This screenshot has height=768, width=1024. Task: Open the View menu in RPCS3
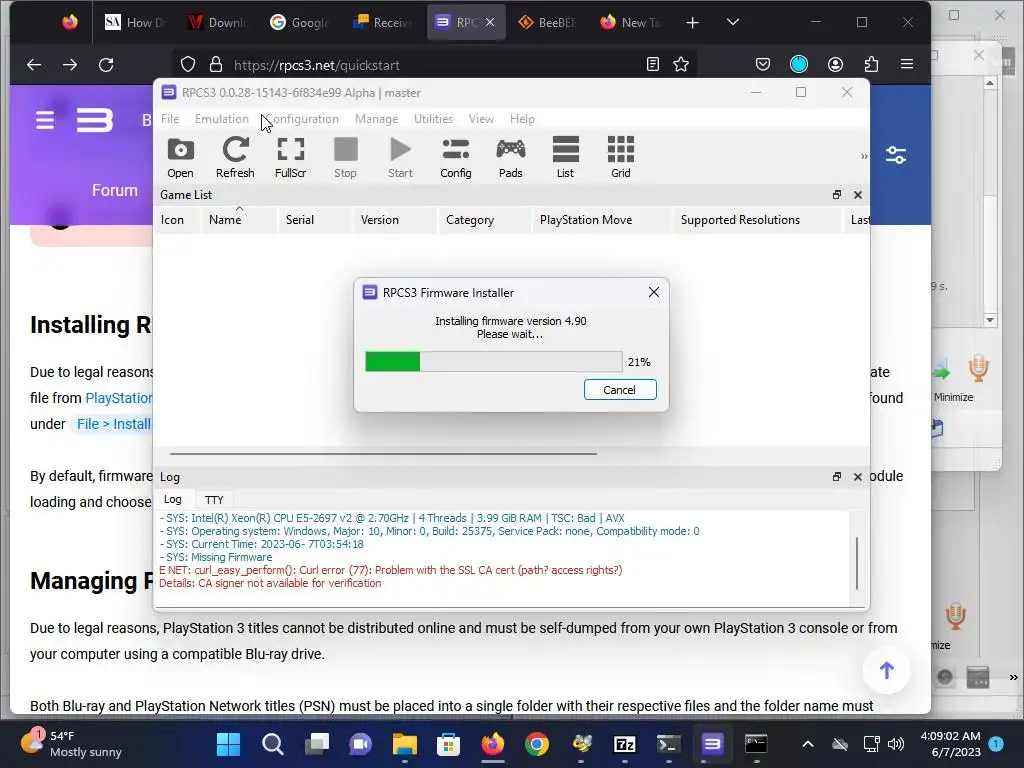(x=481, y=119)
